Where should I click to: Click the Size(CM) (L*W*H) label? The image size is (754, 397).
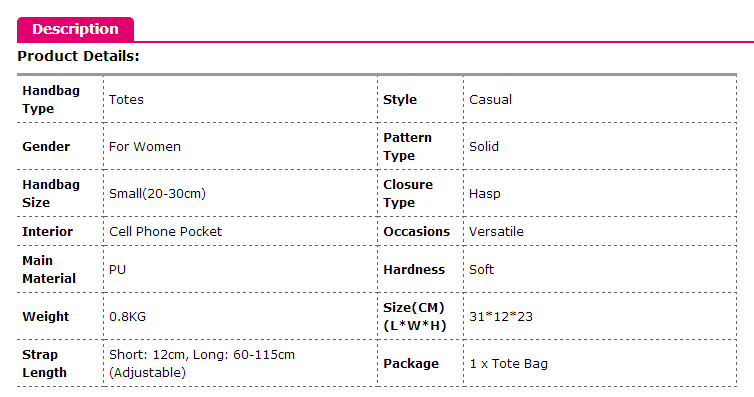coord(415,317)
